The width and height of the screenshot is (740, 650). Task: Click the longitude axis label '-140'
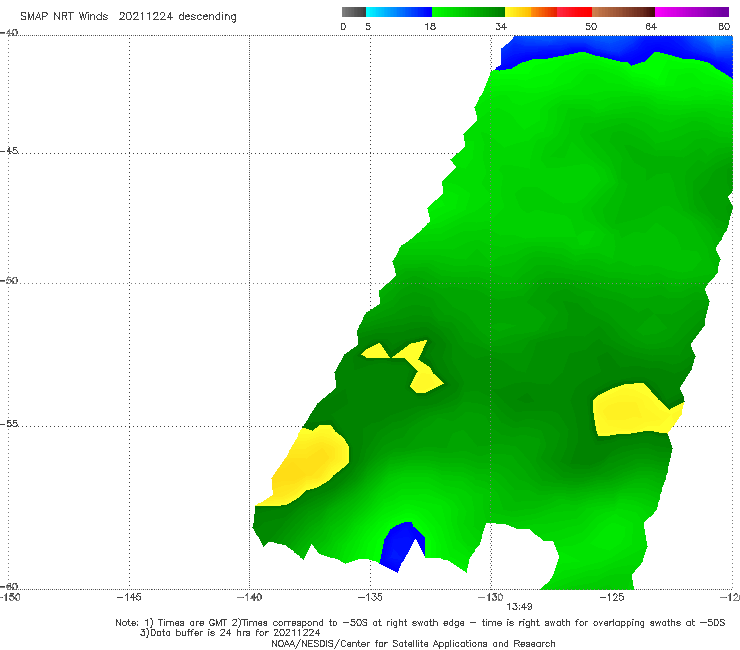pos(249,597)
